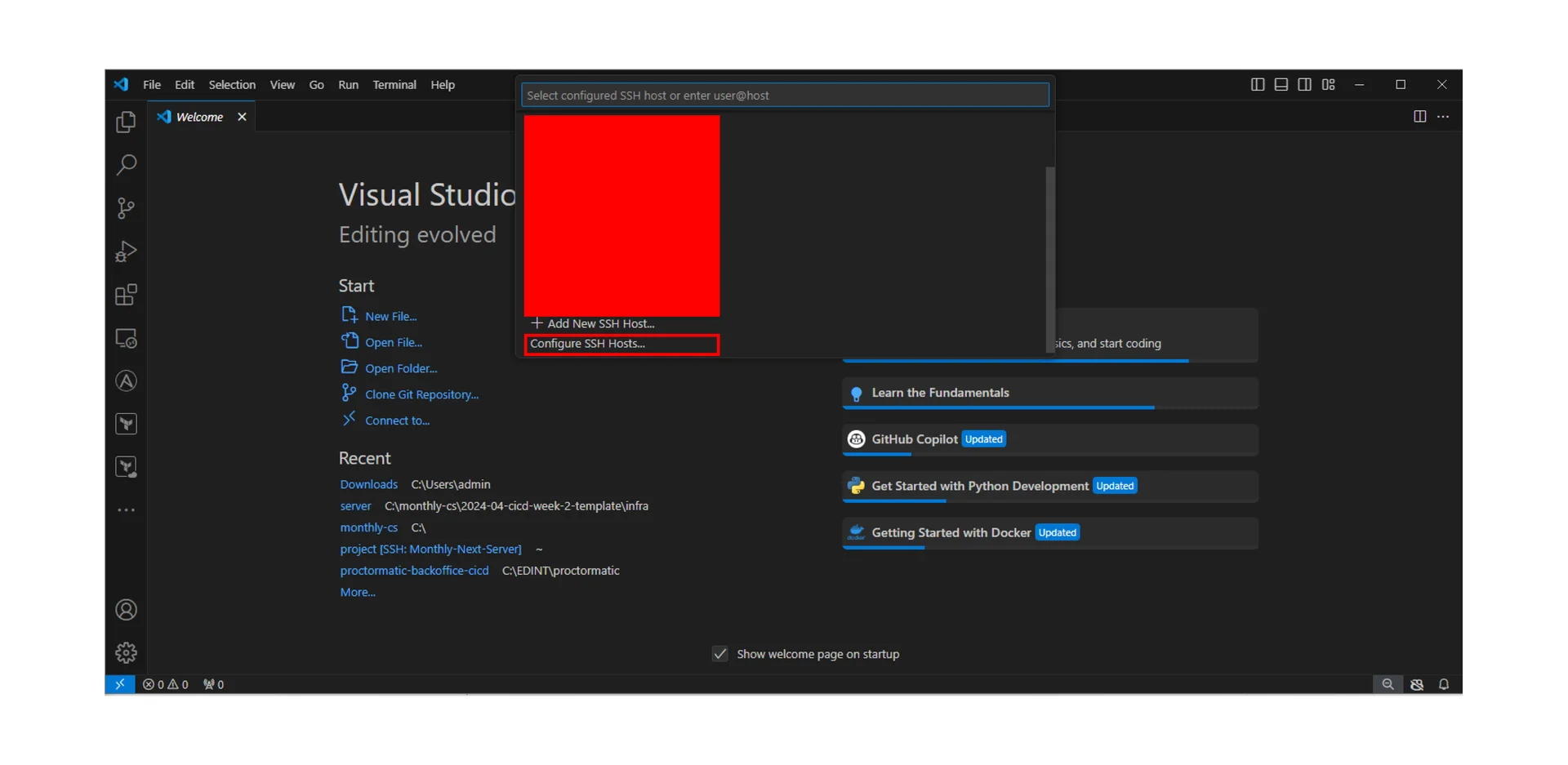Open the Terminal menu
Image resolution: width=1568 pixels, height=765 pixels.
394,85
